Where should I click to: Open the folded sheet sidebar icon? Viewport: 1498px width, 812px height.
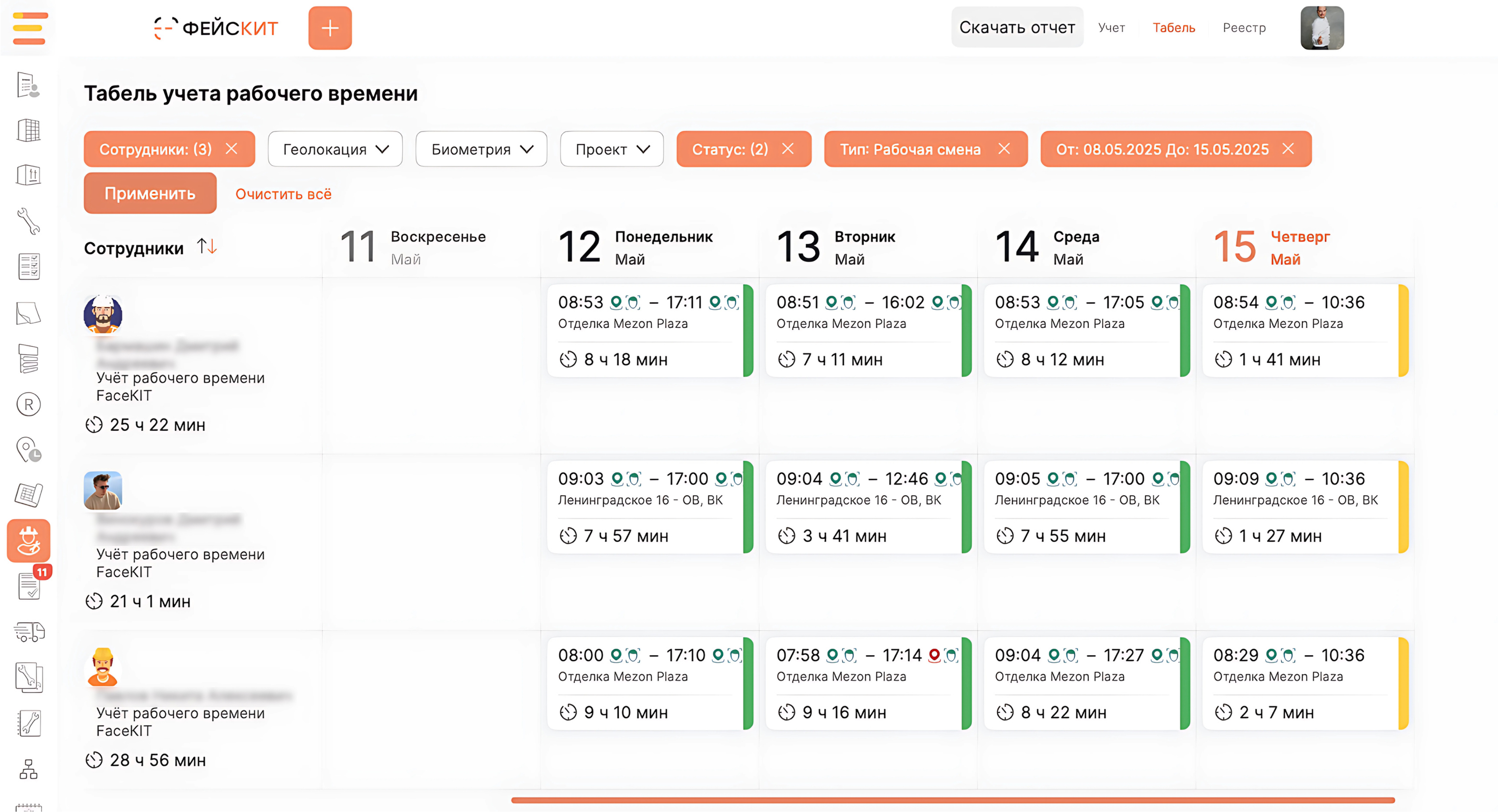[x=28, y=313]
